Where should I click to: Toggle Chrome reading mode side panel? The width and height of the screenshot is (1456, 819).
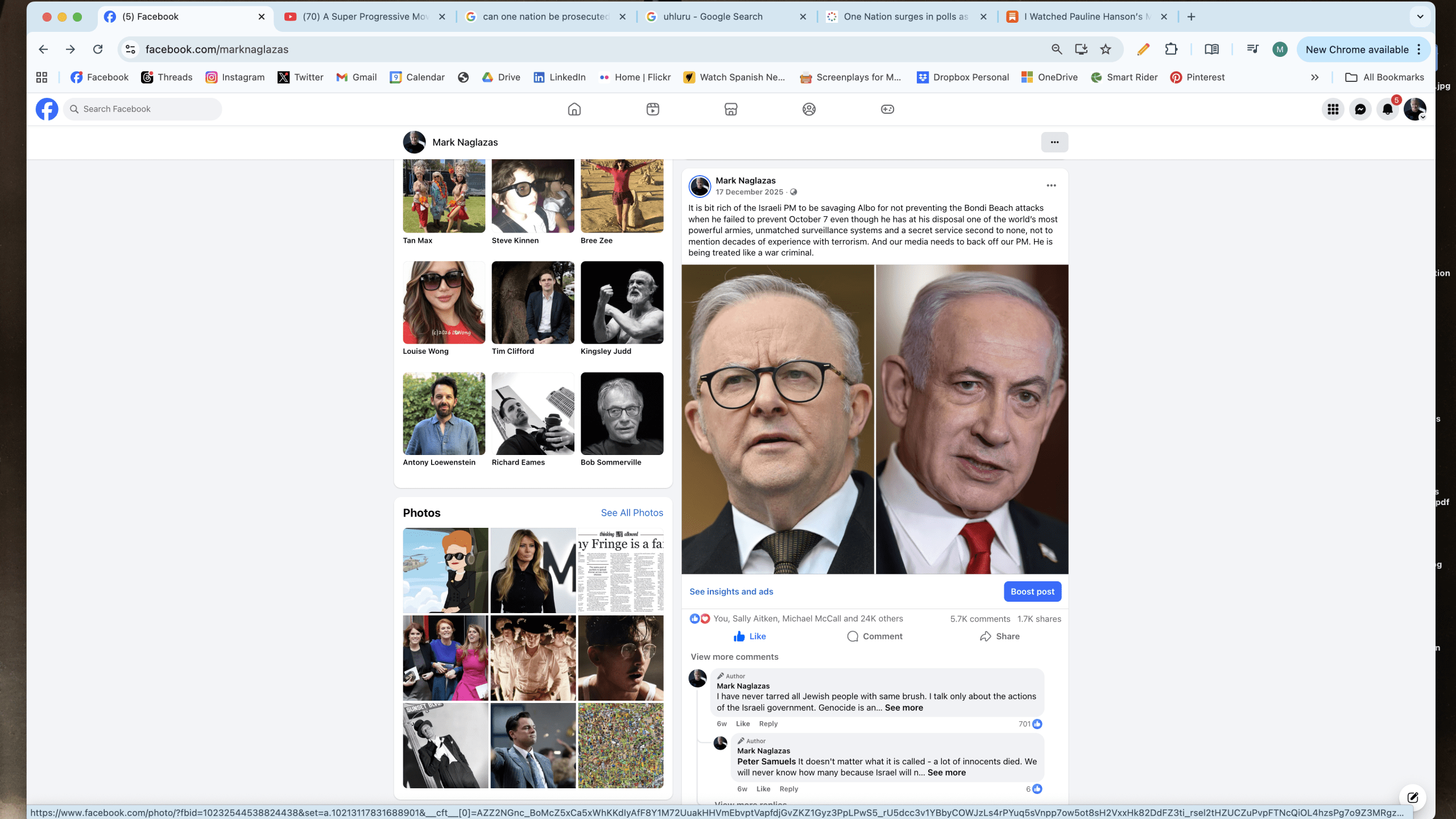tap(1211, 49)
